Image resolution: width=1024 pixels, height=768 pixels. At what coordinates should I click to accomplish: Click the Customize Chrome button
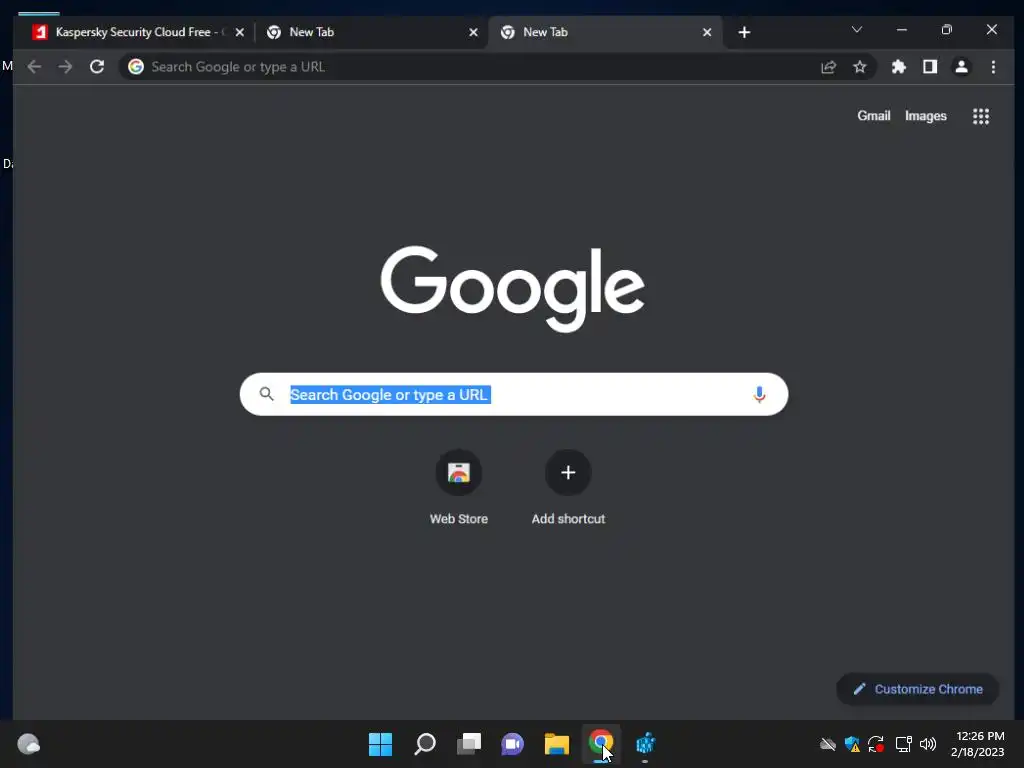coord(918,689)
